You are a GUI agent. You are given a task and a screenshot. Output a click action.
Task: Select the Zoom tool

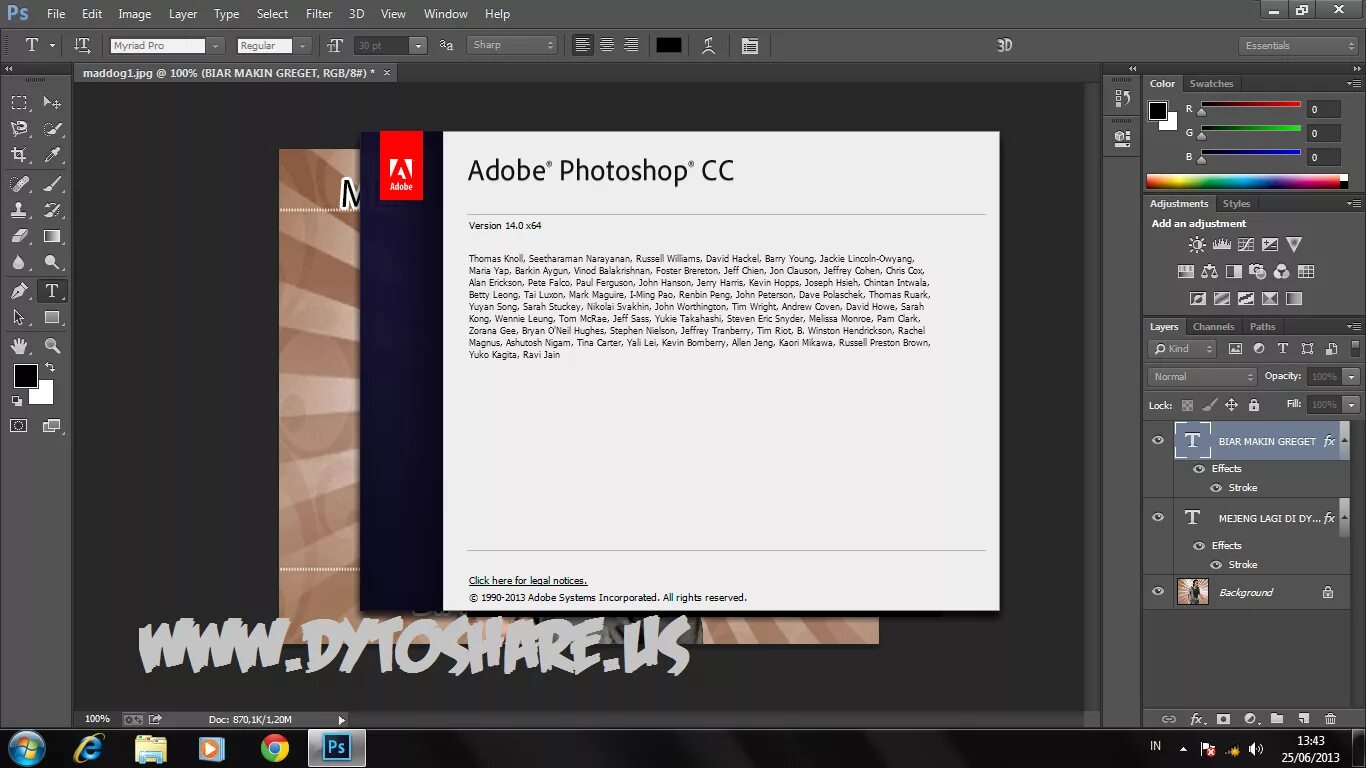tap(52, 346)
